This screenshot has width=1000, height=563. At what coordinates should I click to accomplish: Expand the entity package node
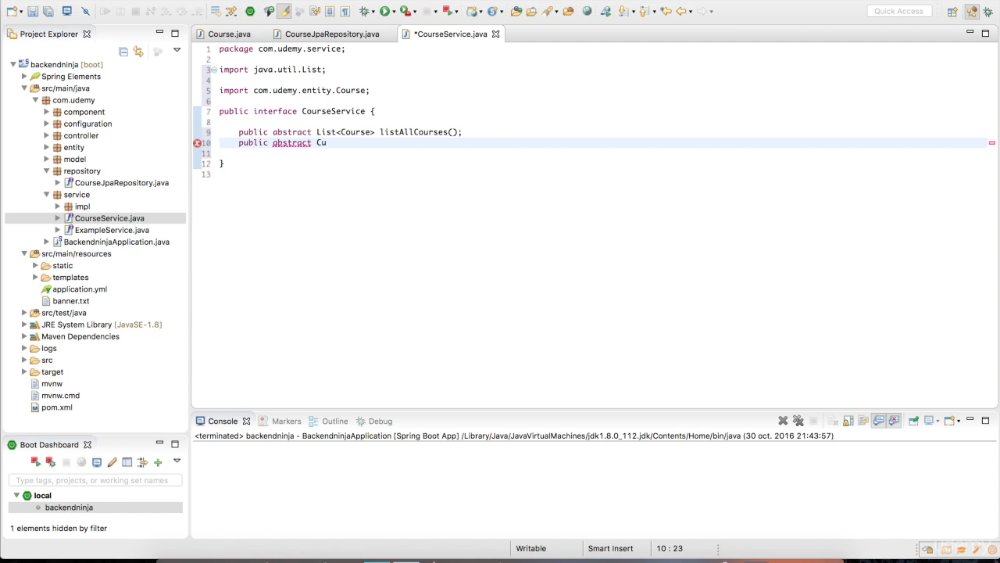(47, 147)
